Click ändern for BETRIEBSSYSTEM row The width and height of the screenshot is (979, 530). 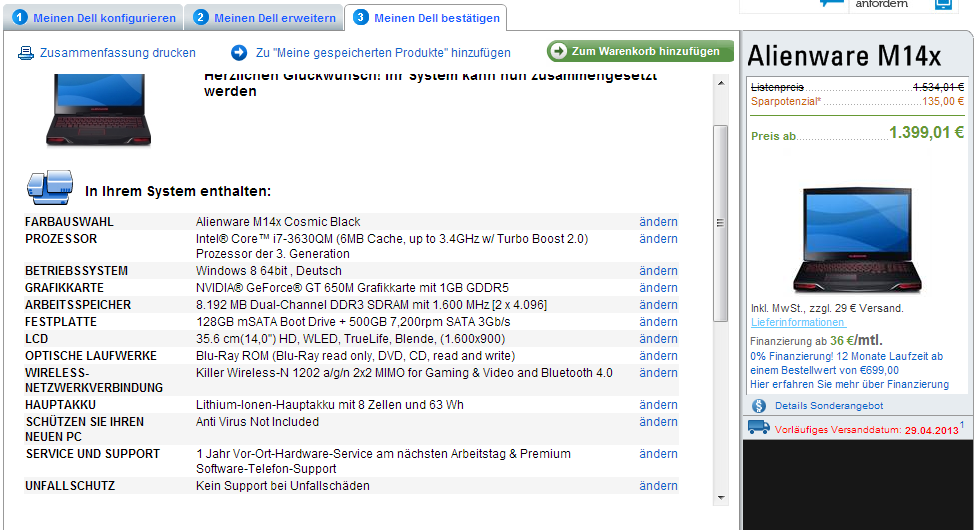[x=658, y=271]
